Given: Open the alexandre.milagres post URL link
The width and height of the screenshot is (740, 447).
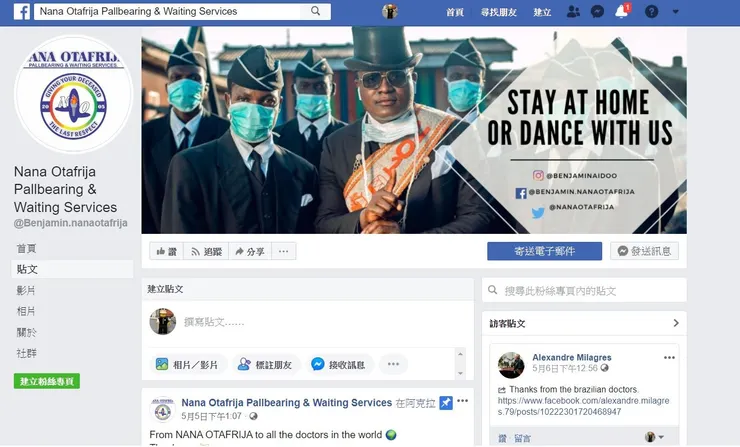Looking at the screenshot, I should (x=583, y=406).
